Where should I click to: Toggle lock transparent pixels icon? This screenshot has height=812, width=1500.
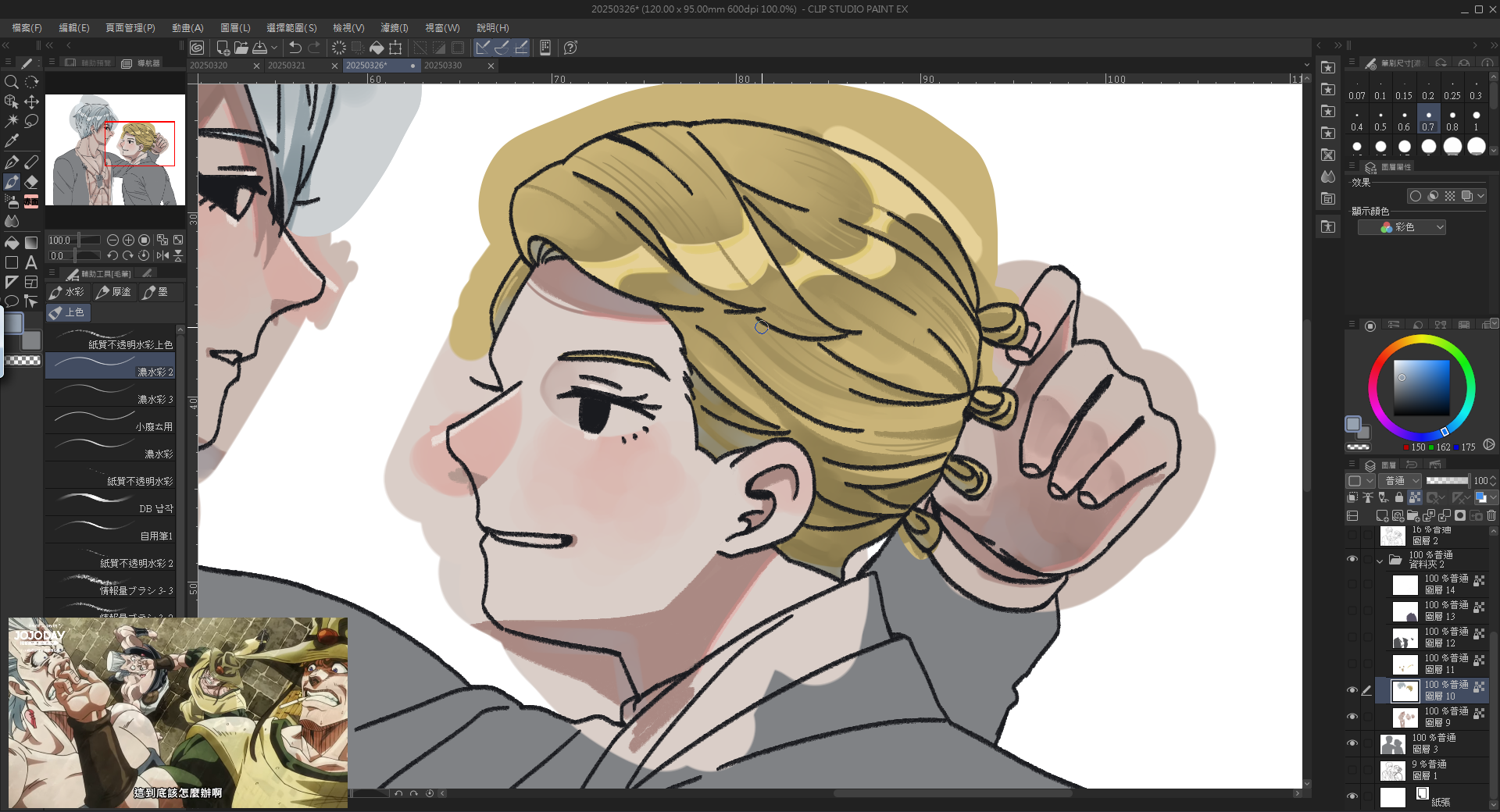click(x=1415, y=497)
